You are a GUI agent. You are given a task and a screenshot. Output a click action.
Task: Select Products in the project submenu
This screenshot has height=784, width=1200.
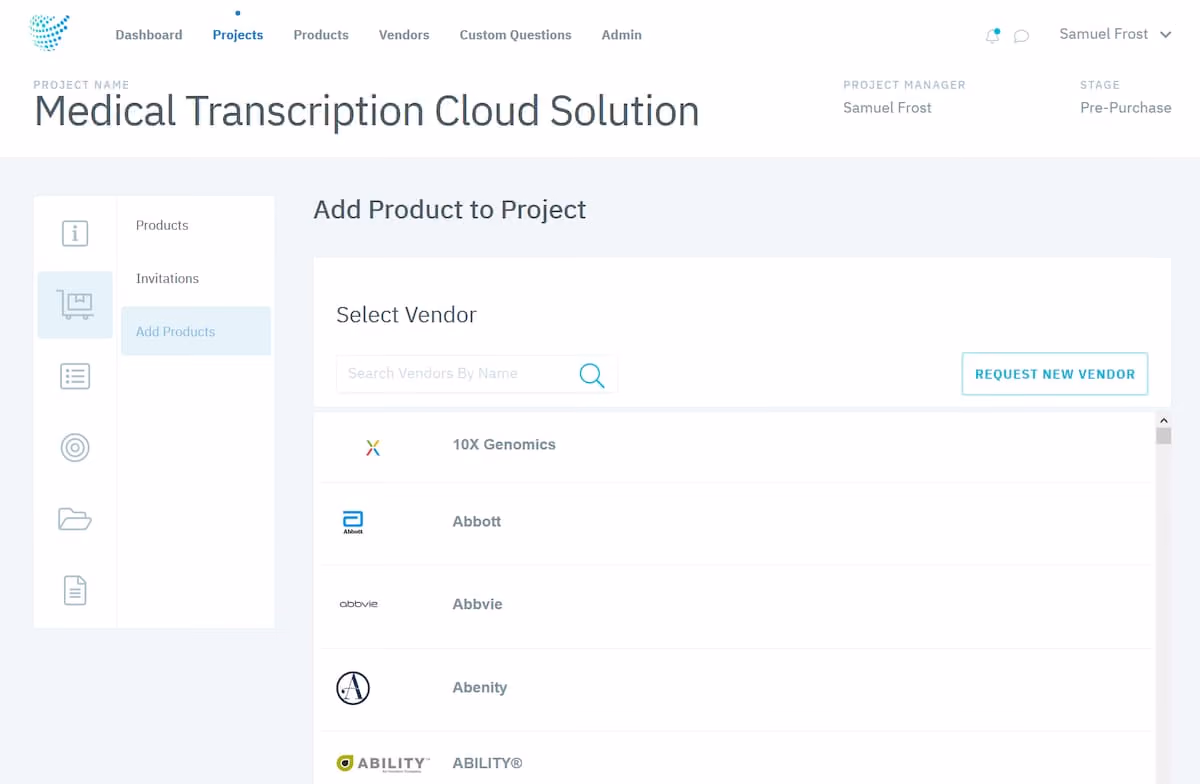click(x=162, y=225)
